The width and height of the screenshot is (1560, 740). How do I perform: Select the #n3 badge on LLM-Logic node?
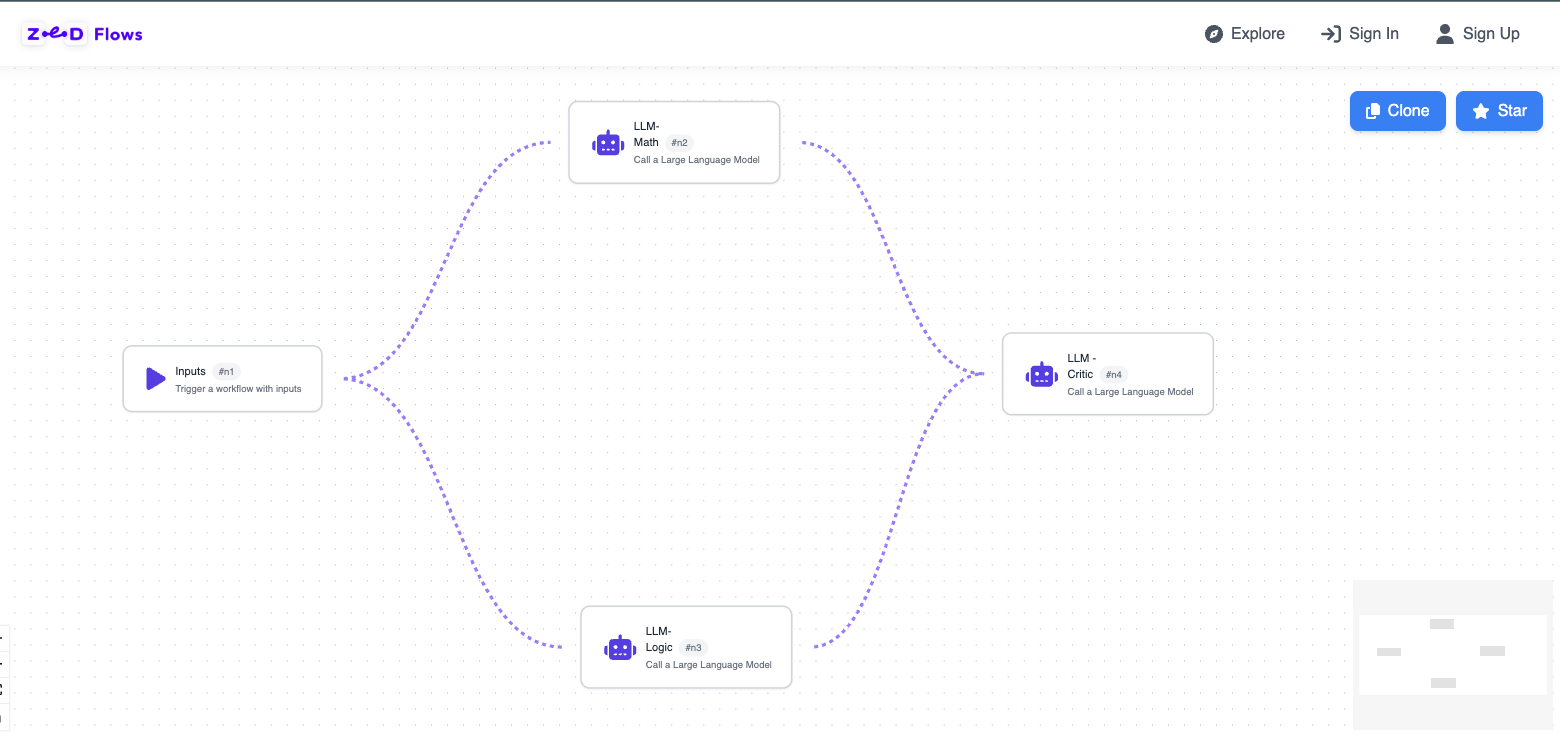[693, 648]
